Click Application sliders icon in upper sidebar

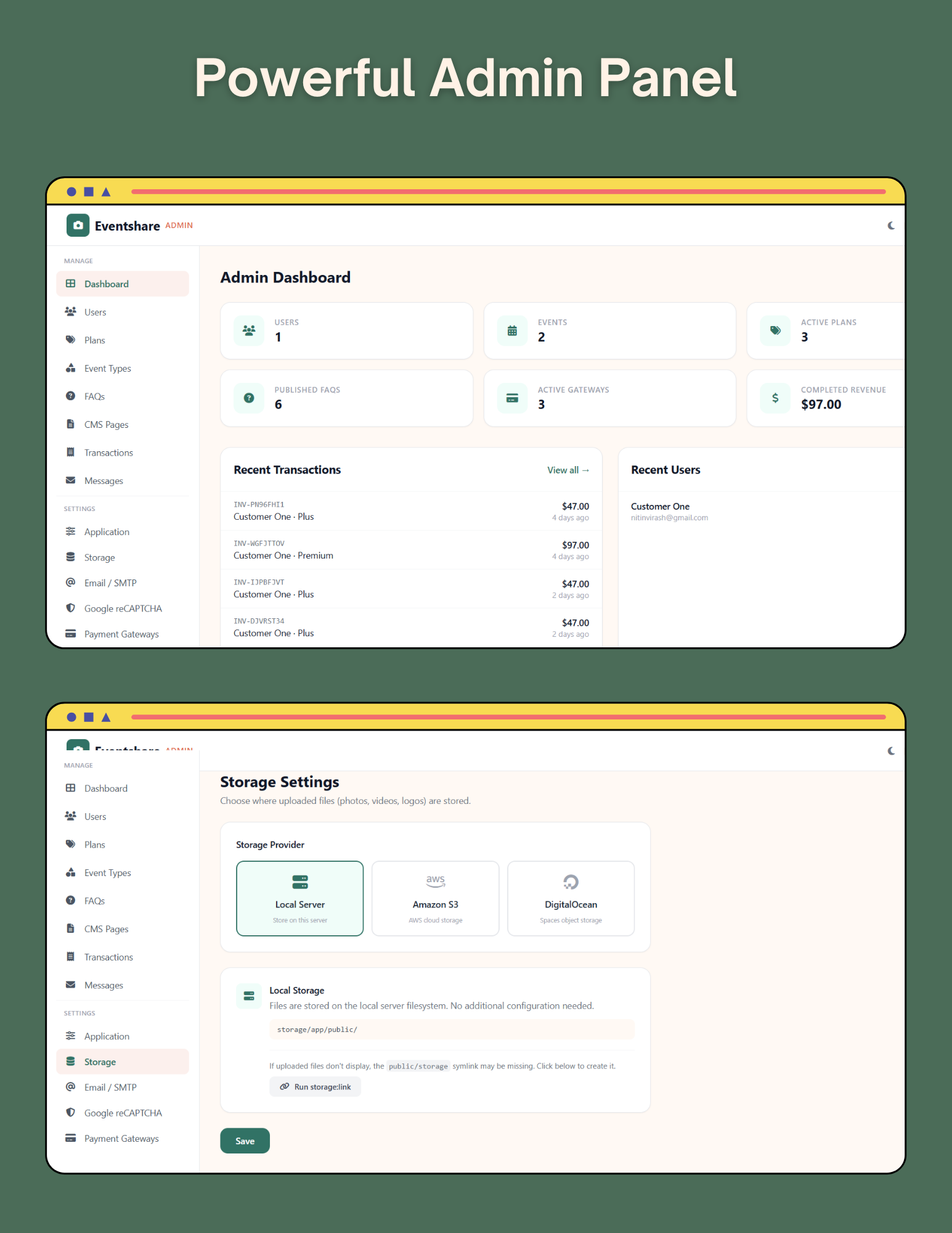71,531
